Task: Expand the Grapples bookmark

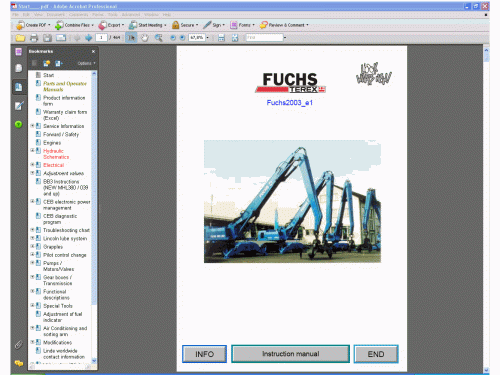Action: coord(32,246)
